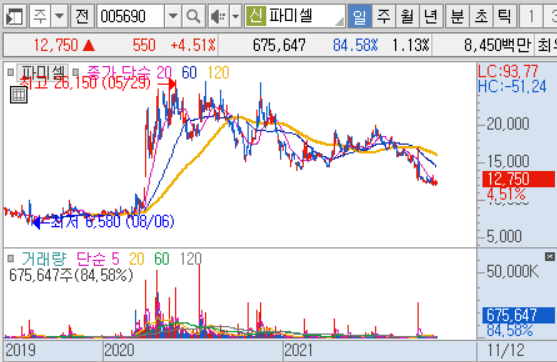Switch to 주 weekly chart tab
The image size is (557, 362).
384,16
